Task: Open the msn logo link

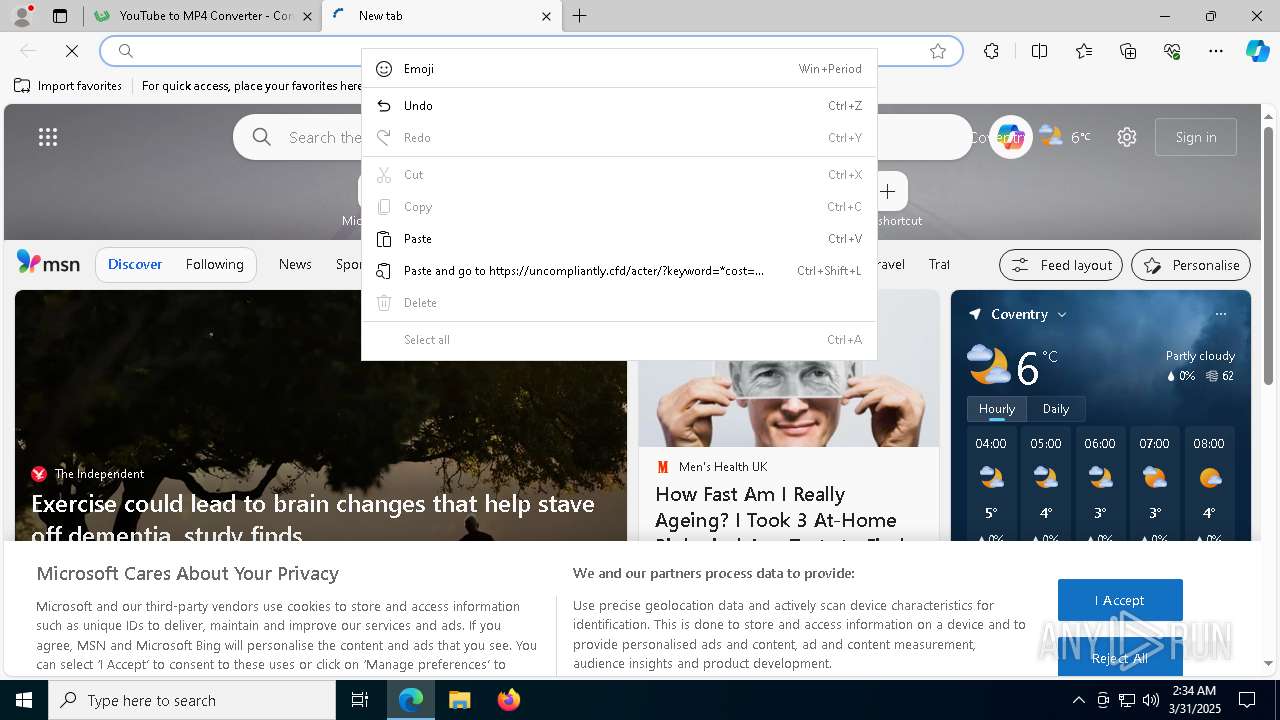Action: click(x=48, y=263)
